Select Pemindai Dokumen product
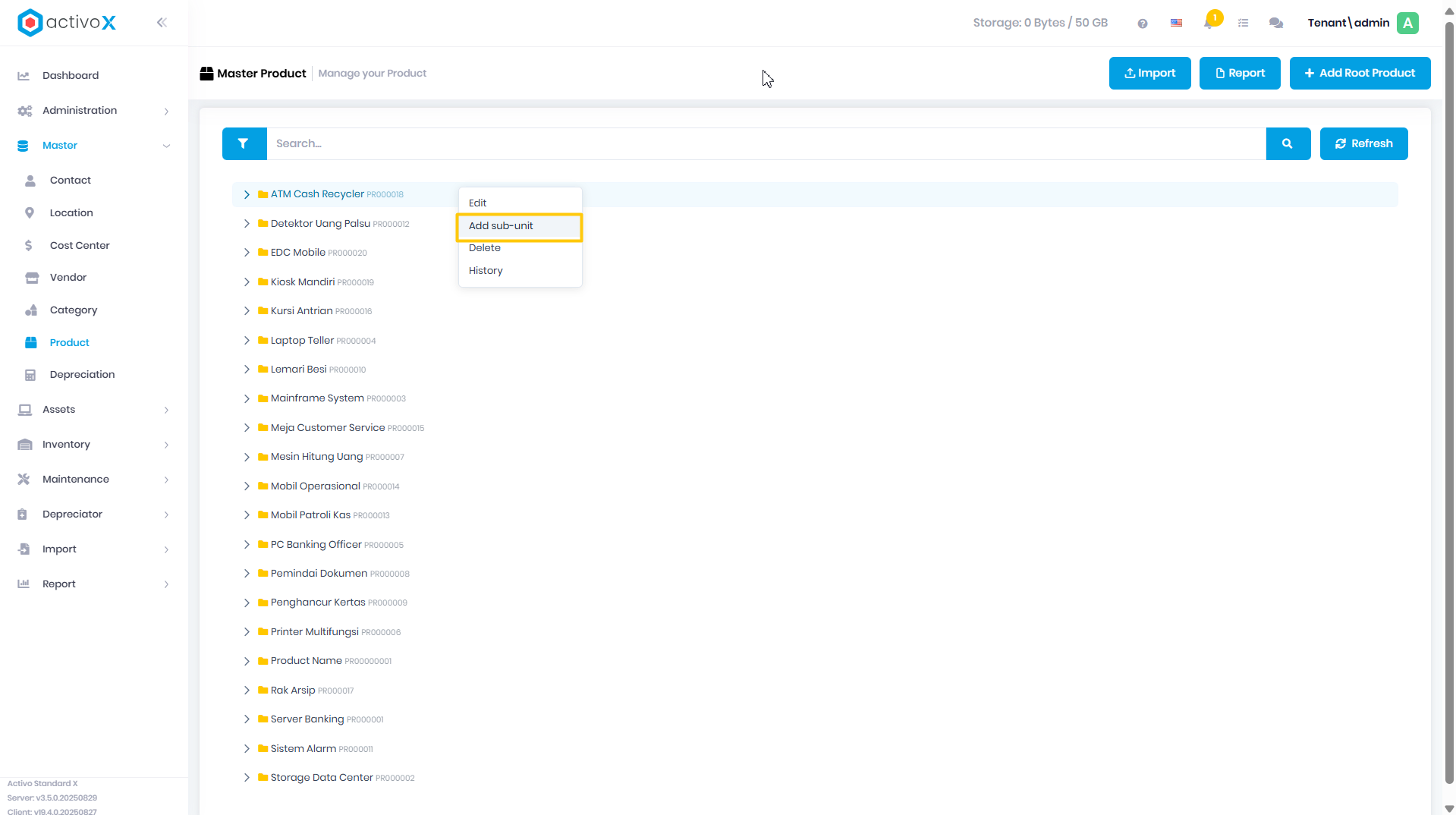The height and width of the screenshot is (815, 1456). tap(319, 574)
